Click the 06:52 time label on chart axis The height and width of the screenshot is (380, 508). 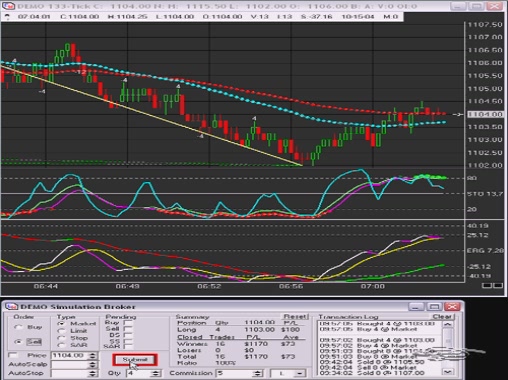pyautogui.click(x=209, y=286)
